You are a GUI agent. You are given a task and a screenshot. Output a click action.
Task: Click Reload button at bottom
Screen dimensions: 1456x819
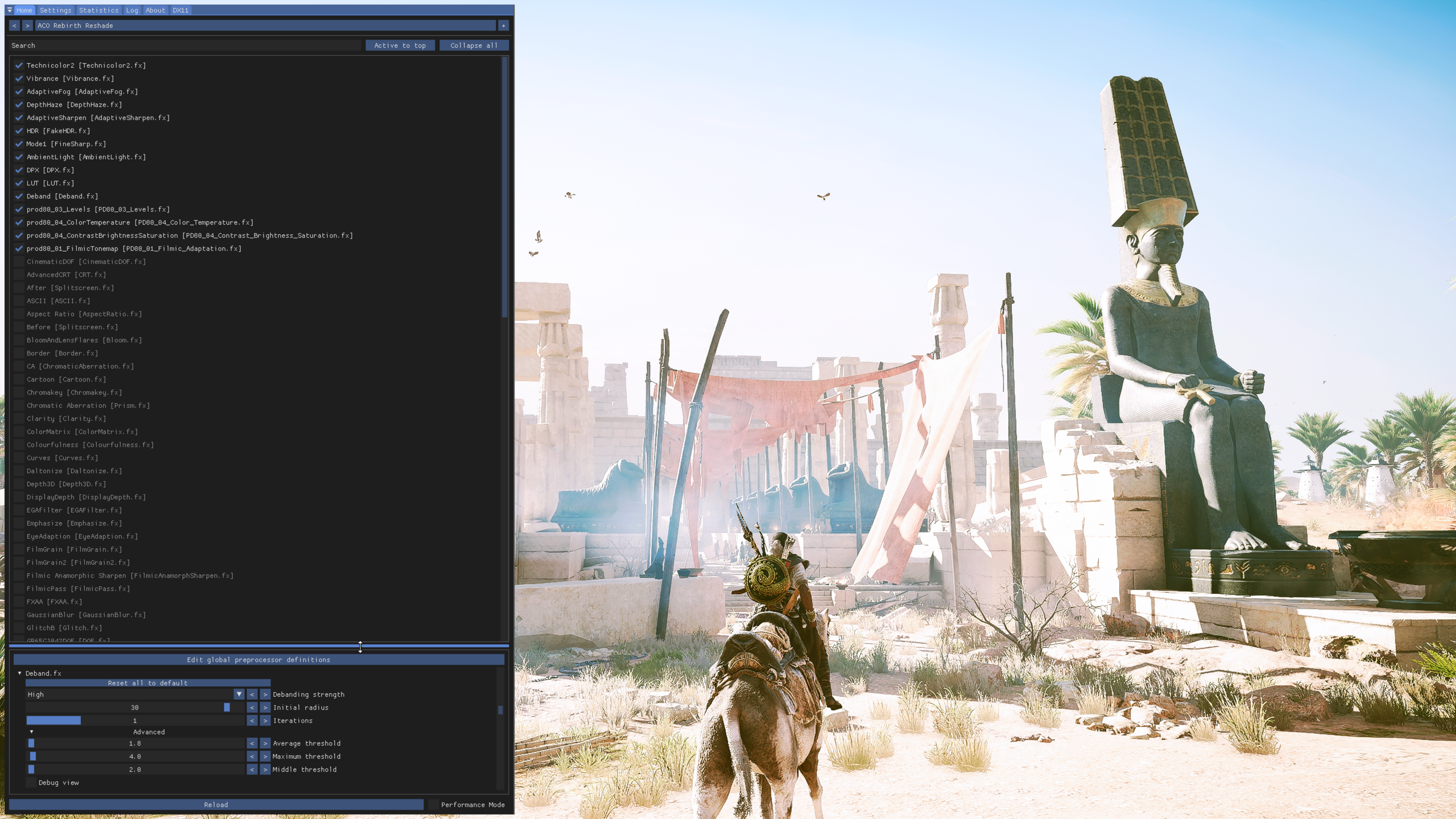[216, 804]
